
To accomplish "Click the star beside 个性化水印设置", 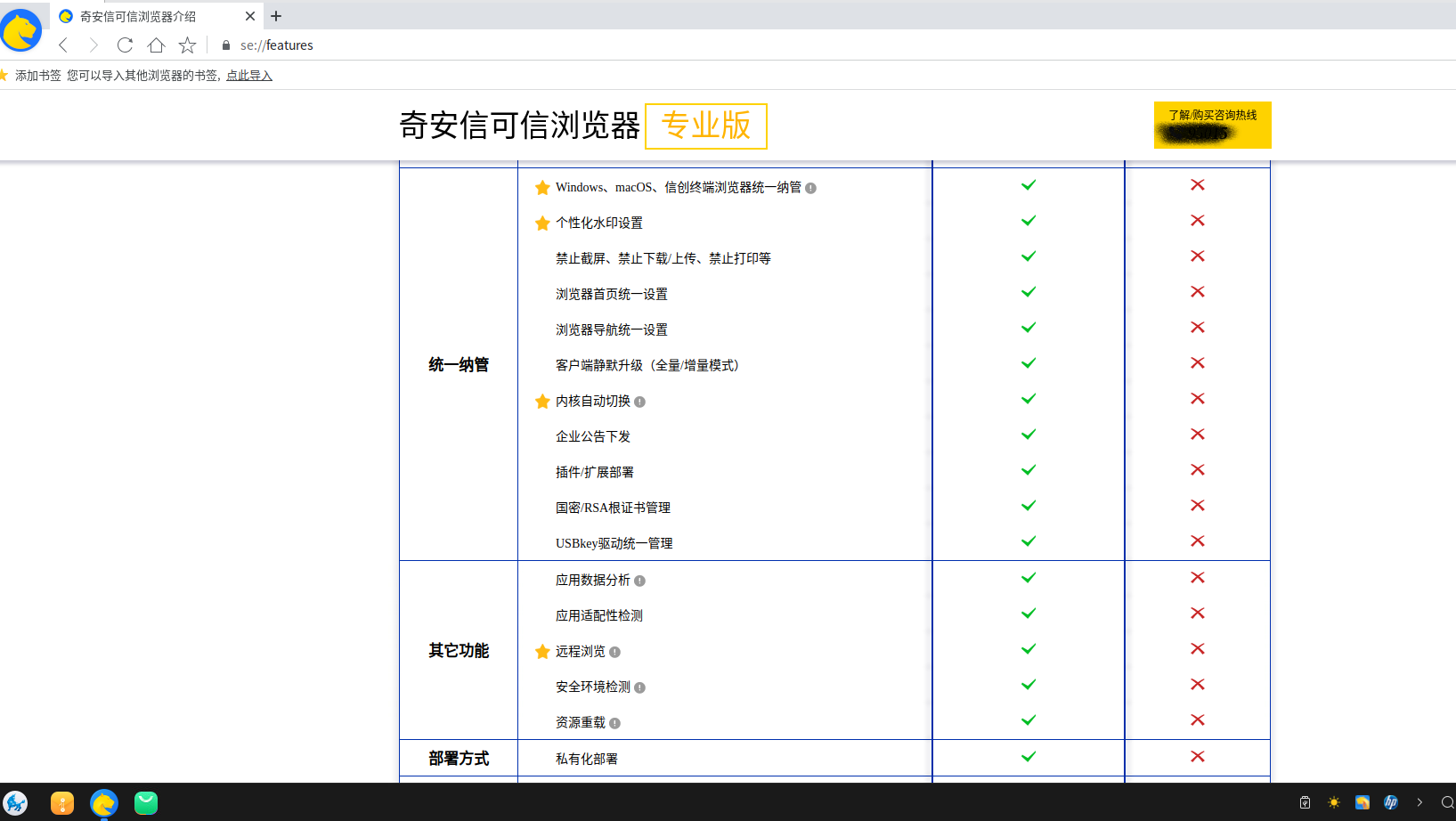I will point(542,224).
